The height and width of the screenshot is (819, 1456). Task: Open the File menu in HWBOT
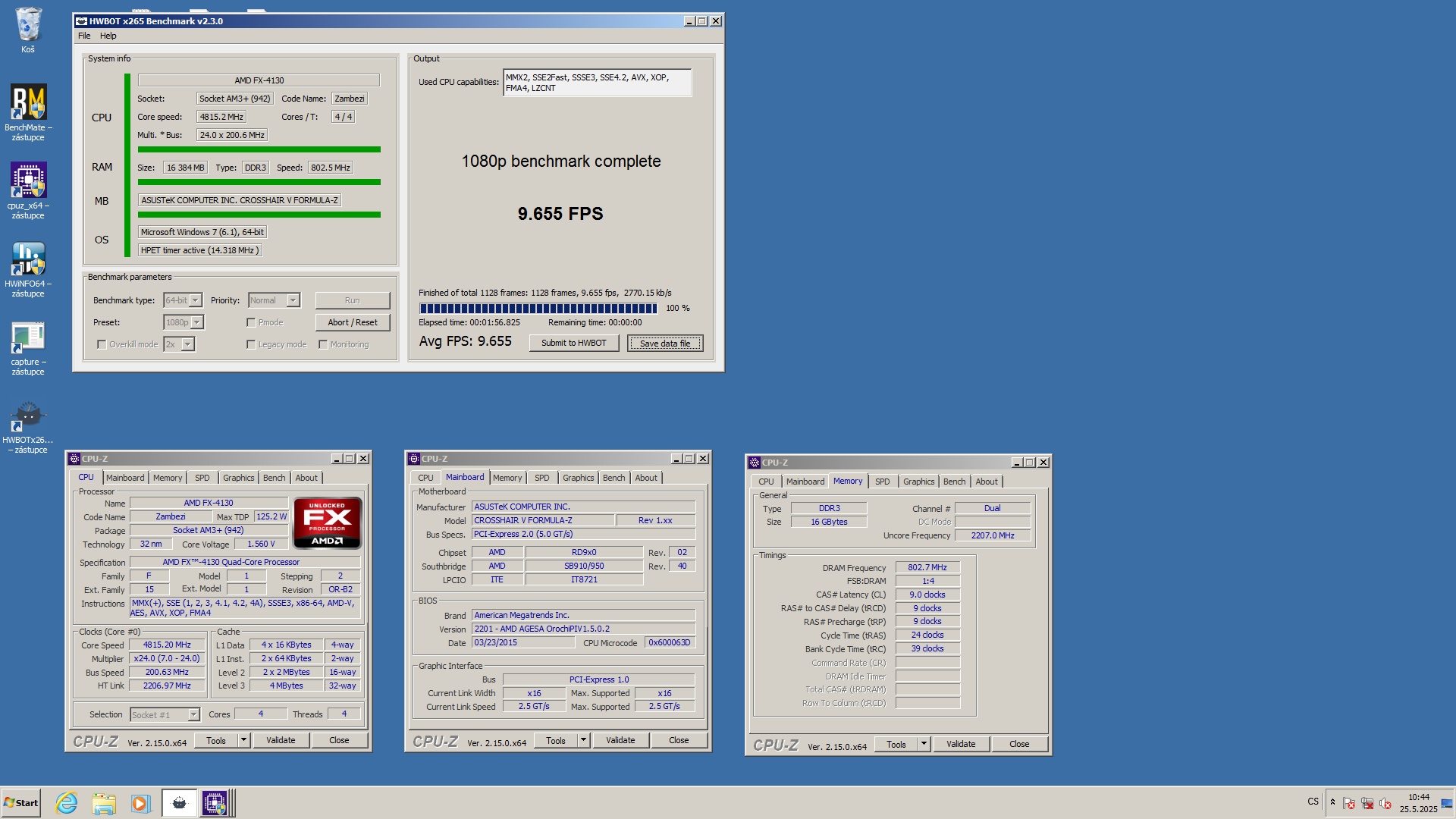84,36
